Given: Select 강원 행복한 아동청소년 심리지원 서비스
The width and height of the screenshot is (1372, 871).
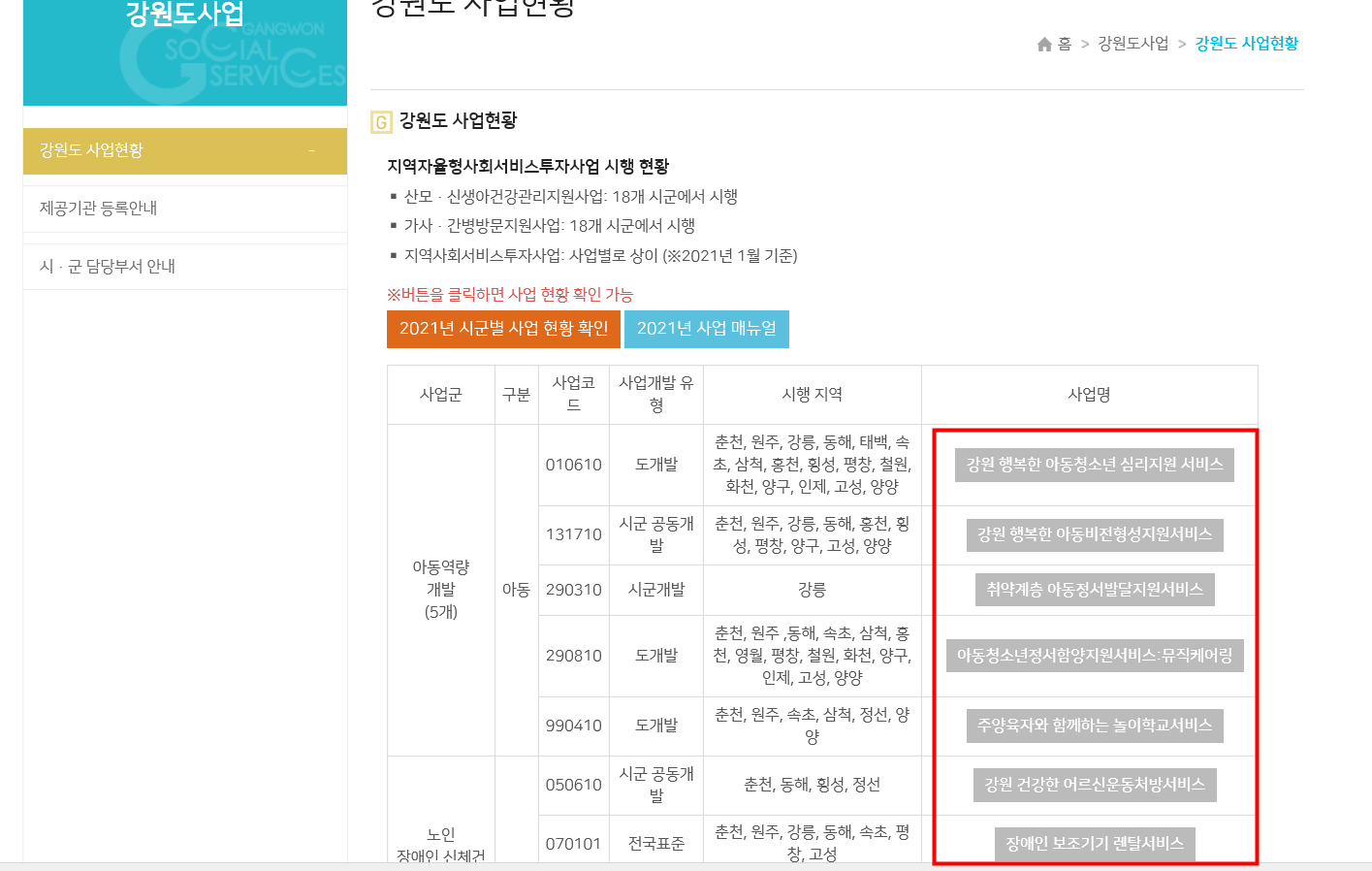Looking at the screenshot, I should pos(1094,465).
